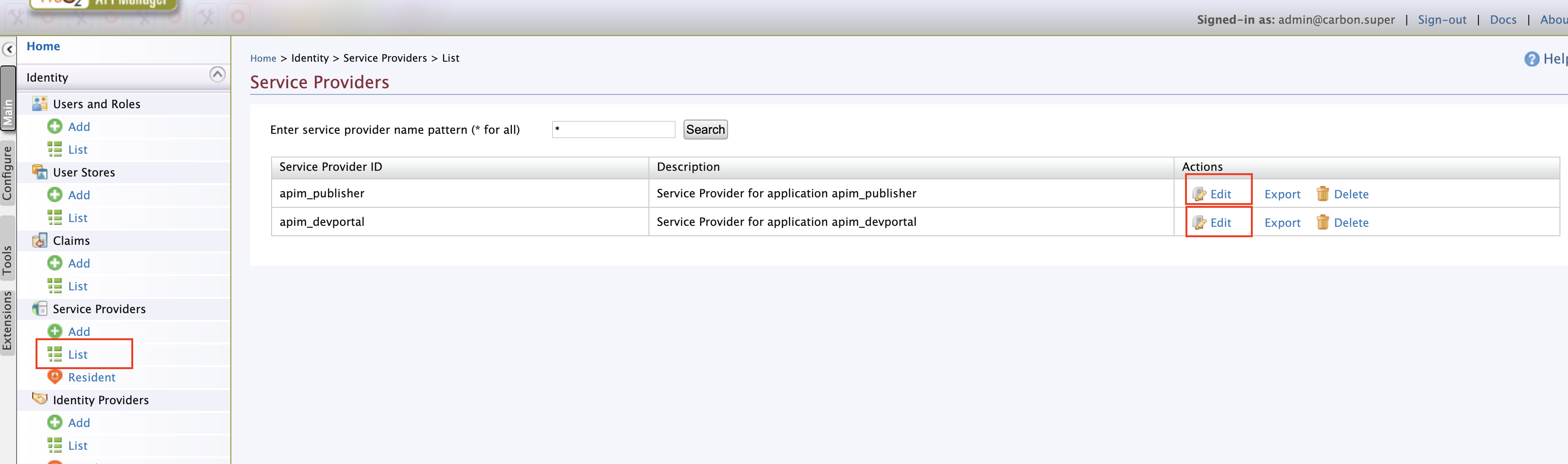Click the green Add icon under Service Providers
This screenshot has width=1568, height=464.
pyautogui.click(x=55, y=331)
